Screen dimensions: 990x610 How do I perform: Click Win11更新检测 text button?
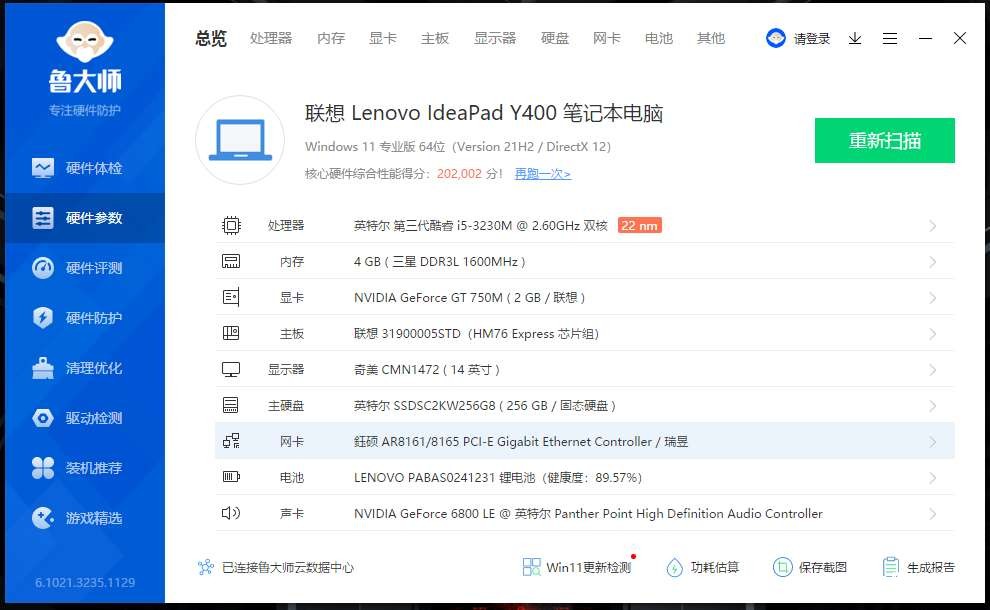pyautogui.click(x=588, y=567)
